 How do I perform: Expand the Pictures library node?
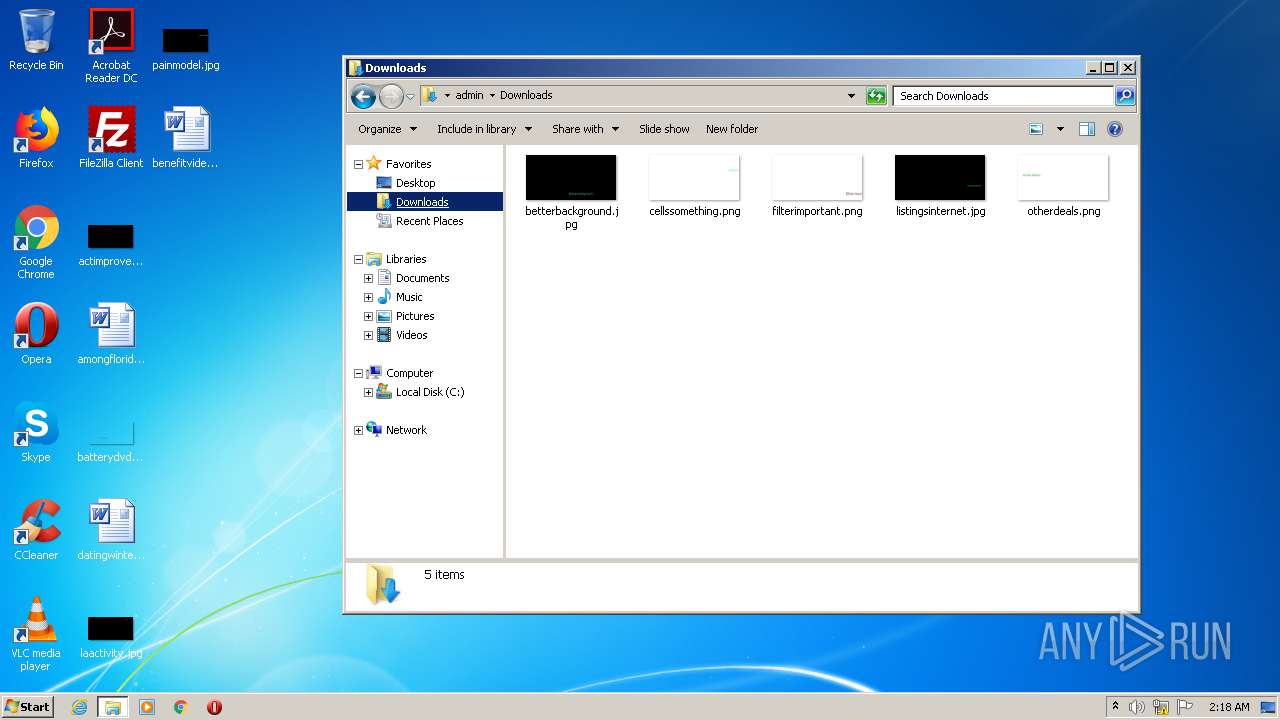click(368, 316)
